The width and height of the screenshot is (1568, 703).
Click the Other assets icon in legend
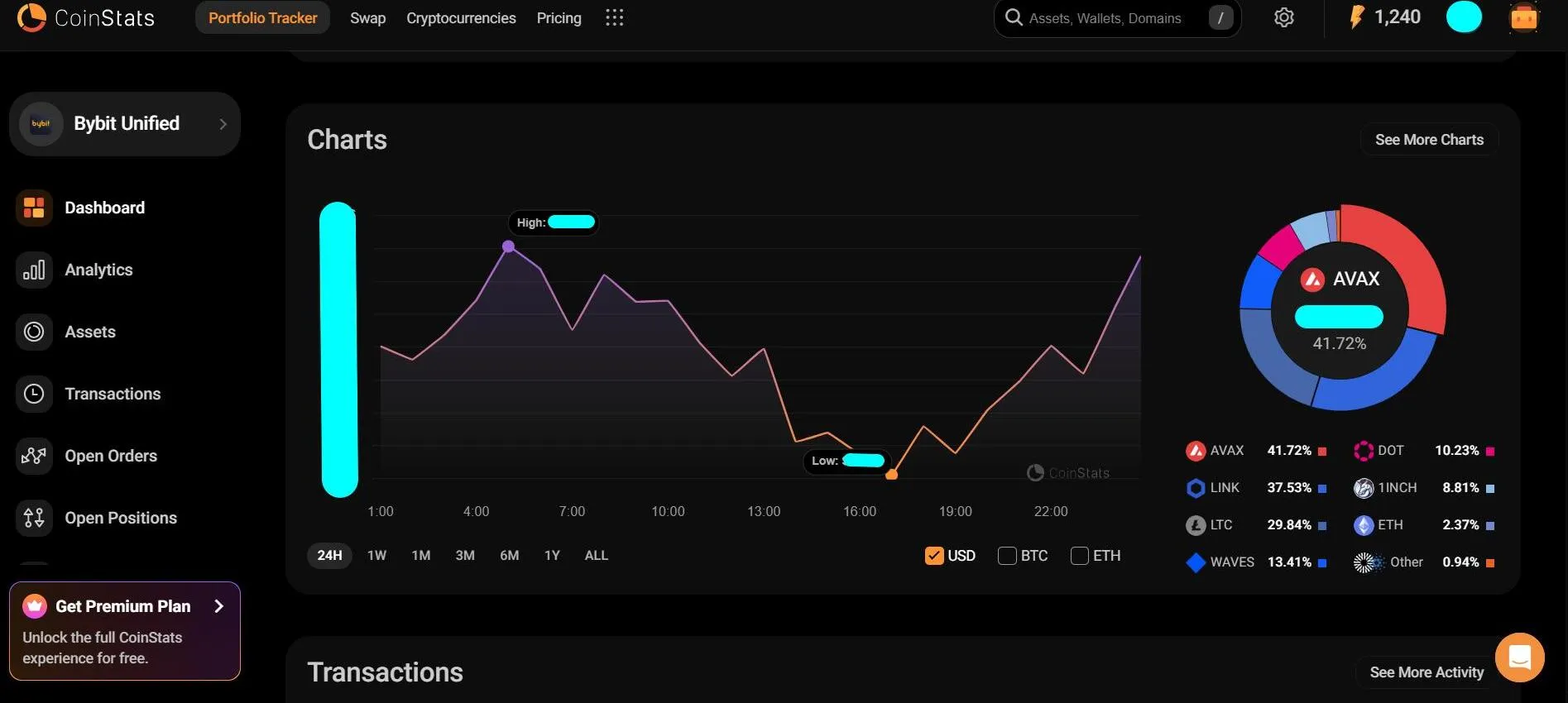coord(1369,562)
